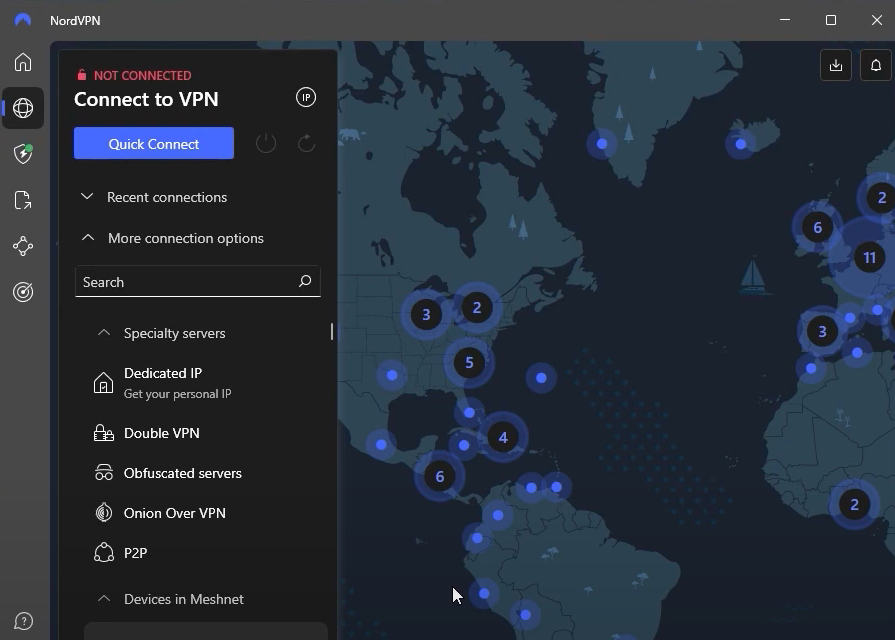895x640 pixels.
Task: Click the Search input field
Action: coord(197,281)
